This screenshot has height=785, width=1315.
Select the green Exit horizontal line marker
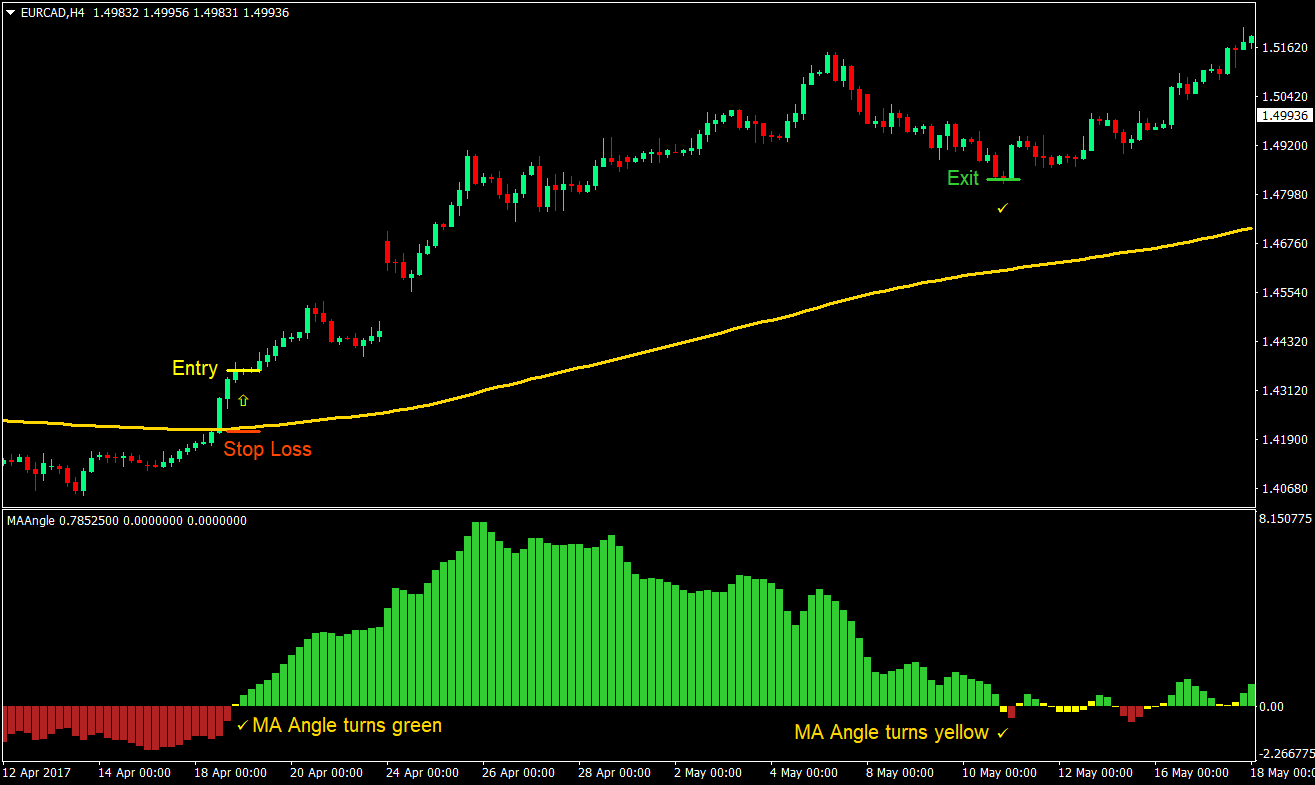1003,179
